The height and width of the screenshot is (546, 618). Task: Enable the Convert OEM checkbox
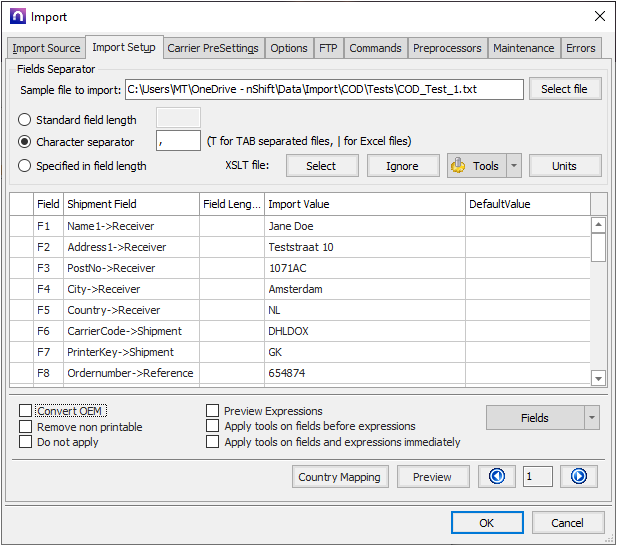26,411
